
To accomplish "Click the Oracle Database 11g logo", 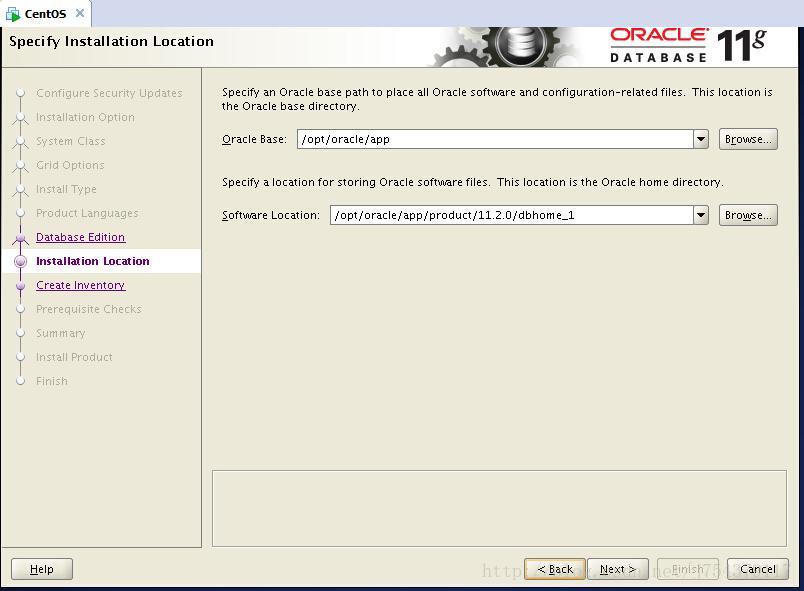I will click(687, 45).
